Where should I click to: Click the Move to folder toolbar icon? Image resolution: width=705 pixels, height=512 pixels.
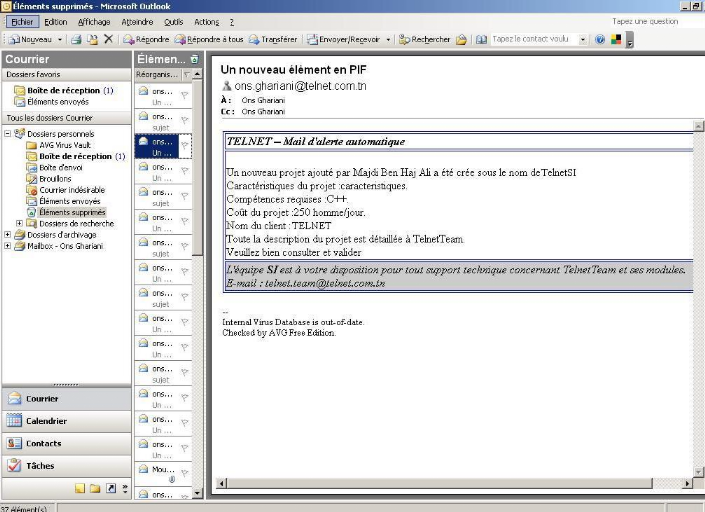(92, 40)
